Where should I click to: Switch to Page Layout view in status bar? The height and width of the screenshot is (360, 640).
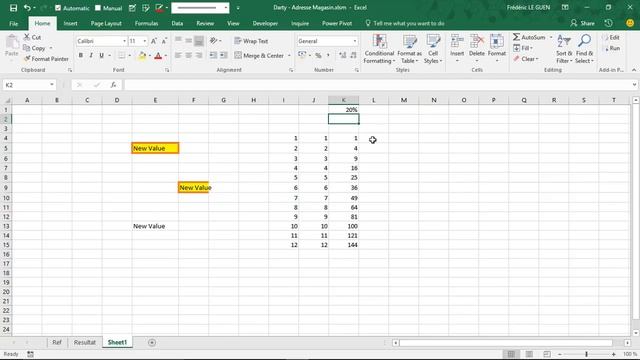pyautogui.click(x=529, y=354)
